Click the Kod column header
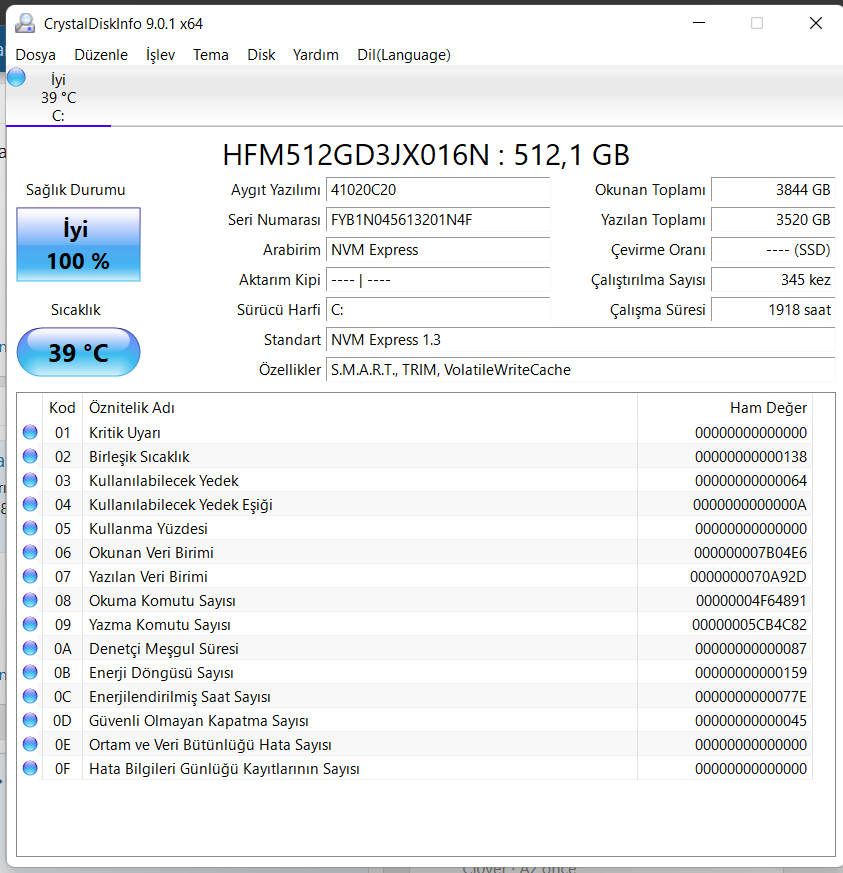 62,408
